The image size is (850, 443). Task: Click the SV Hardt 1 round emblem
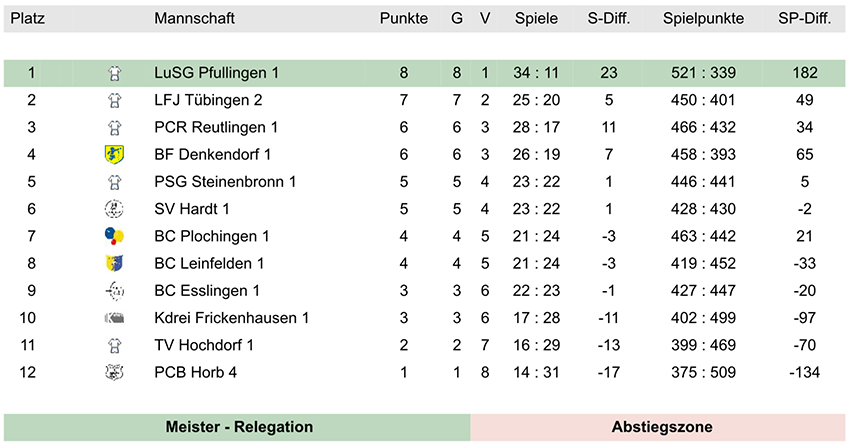click(114, 209)
